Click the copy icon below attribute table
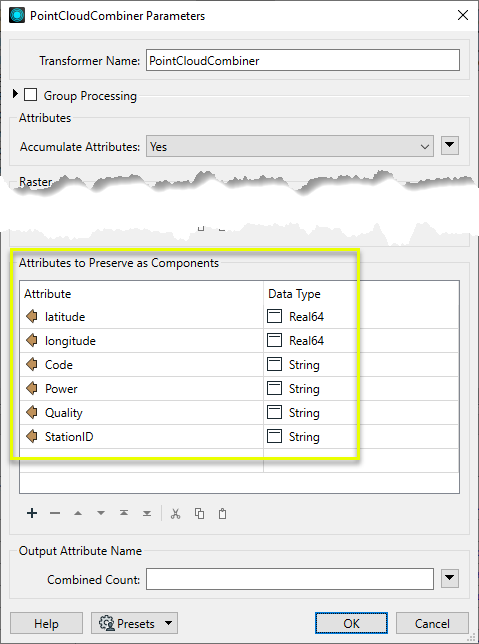The height and width of the screenshot is (644, 479). point(199,513)
